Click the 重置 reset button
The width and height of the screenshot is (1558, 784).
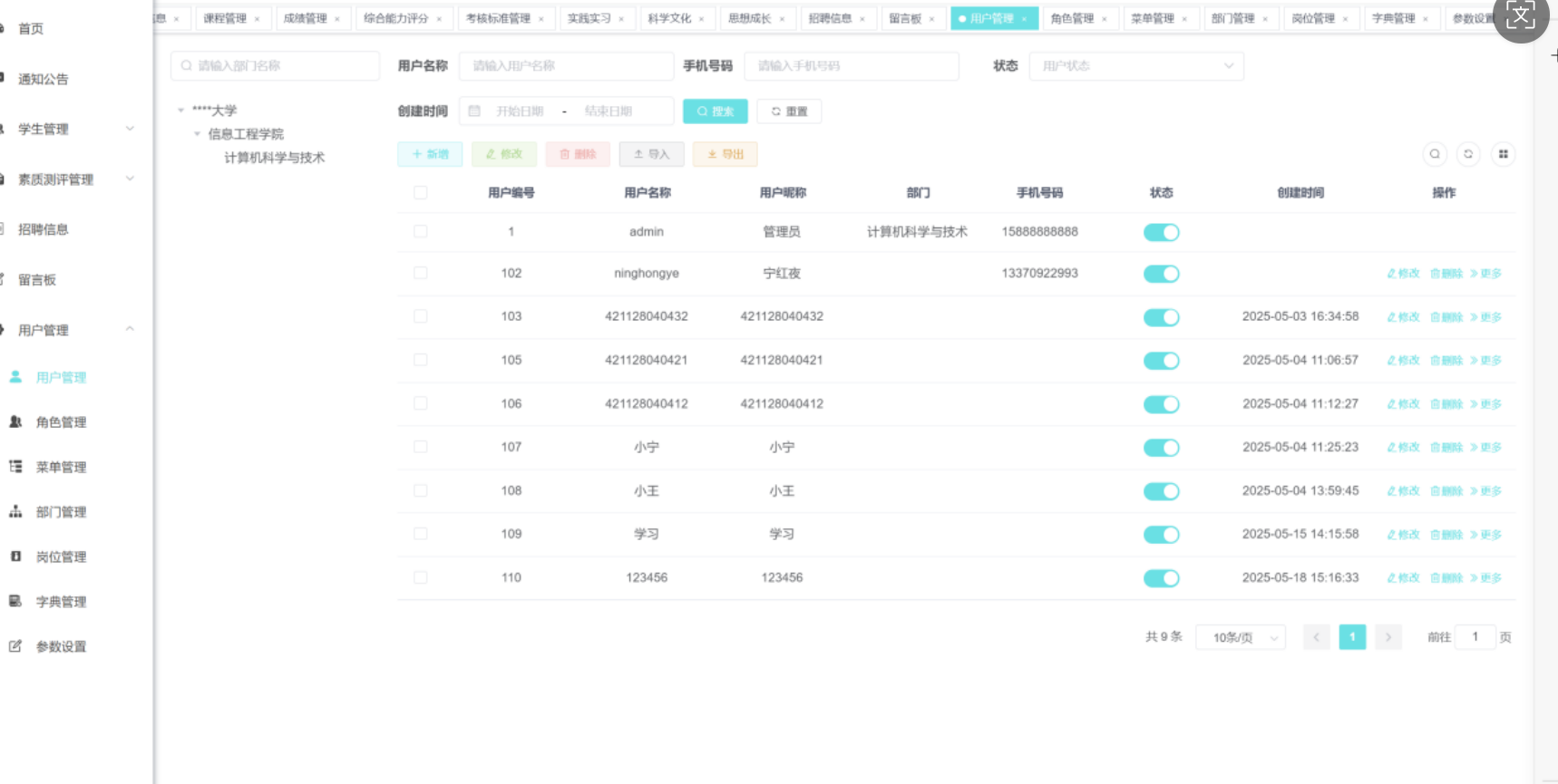[789, 111]
